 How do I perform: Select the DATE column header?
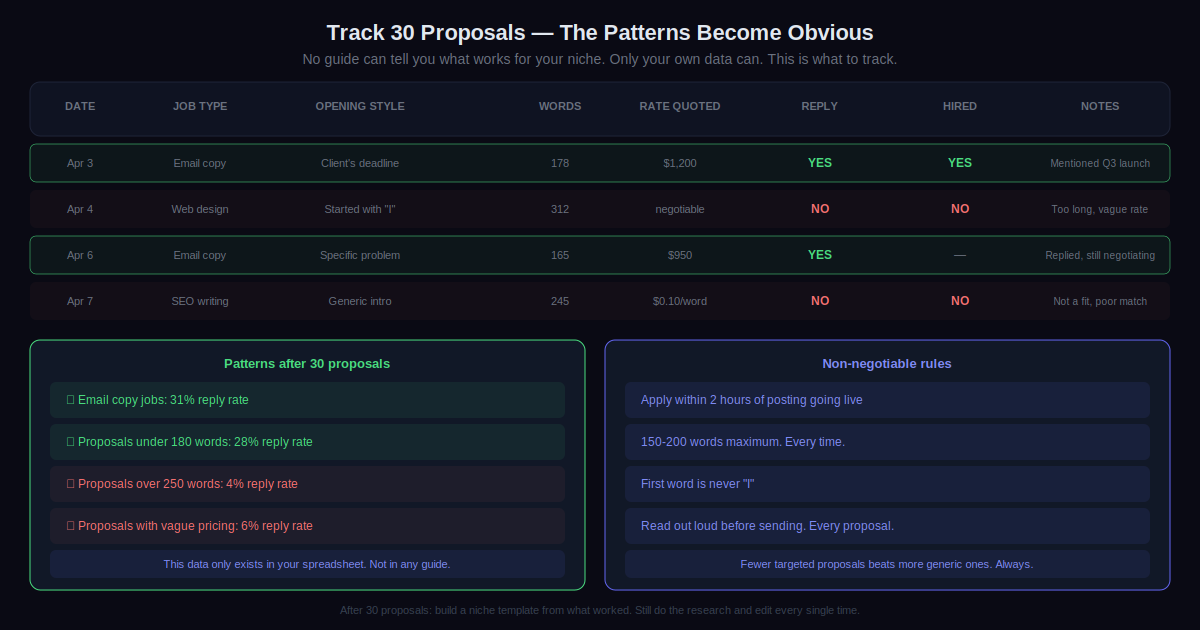pyautogui.click(x=80, y=106)
